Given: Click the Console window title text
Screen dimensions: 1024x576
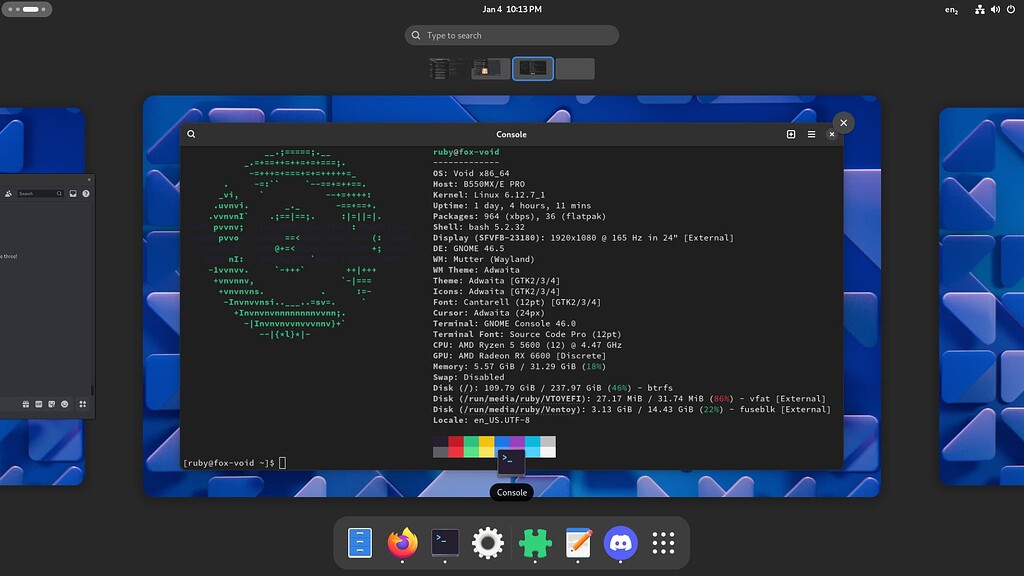Looking at the screenshot, I should [511, 134].
